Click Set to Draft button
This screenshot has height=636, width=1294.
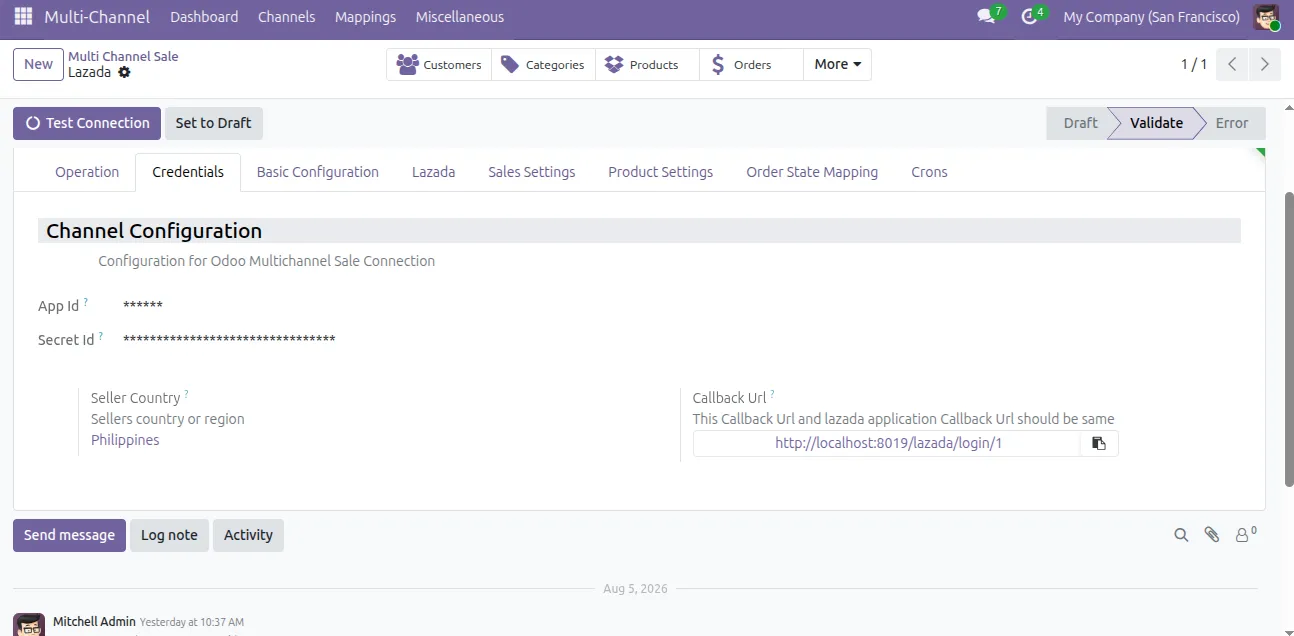(213, 123)
